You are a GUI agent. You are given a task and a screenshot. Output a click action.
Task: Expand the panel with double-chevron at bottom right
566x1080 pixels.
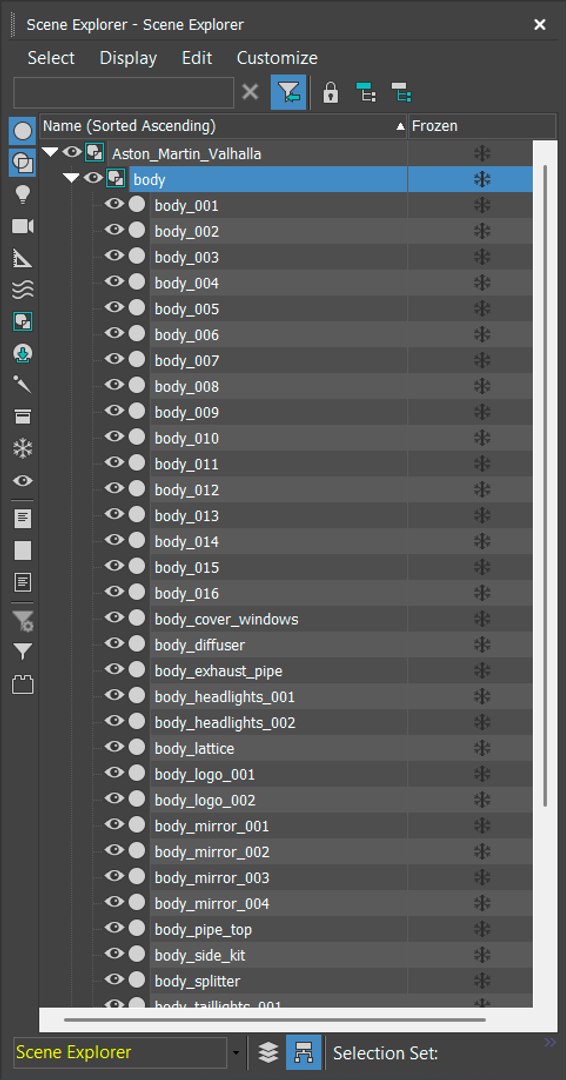click(x=550, y=1043)
